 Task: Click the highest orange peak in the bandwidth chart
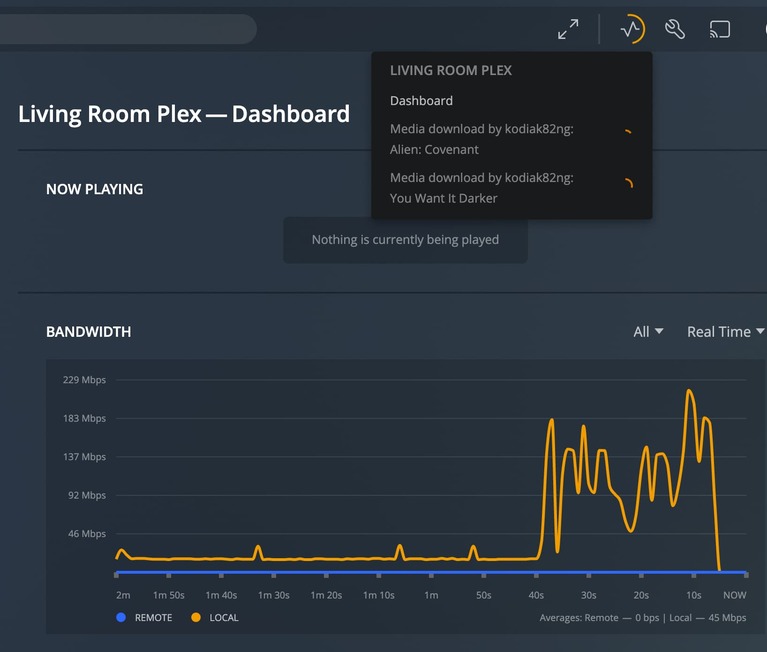pyautogui.click(x=689, y=390)
